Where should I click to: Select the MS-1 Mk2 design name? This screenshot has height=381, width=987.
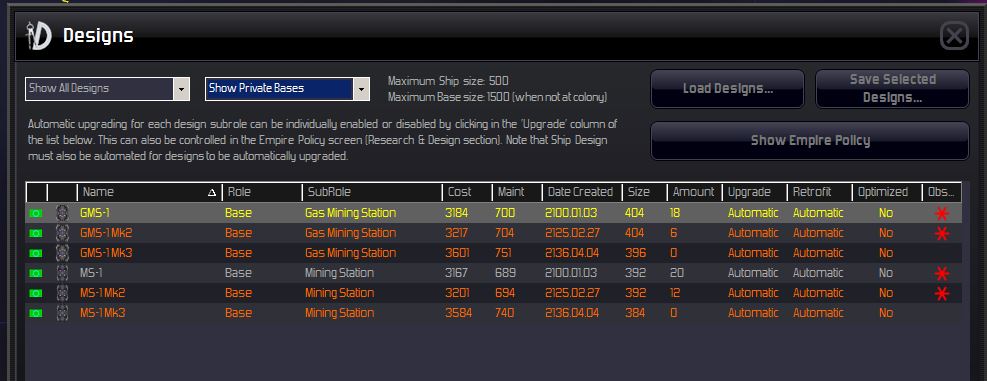(x=103, y=293)
